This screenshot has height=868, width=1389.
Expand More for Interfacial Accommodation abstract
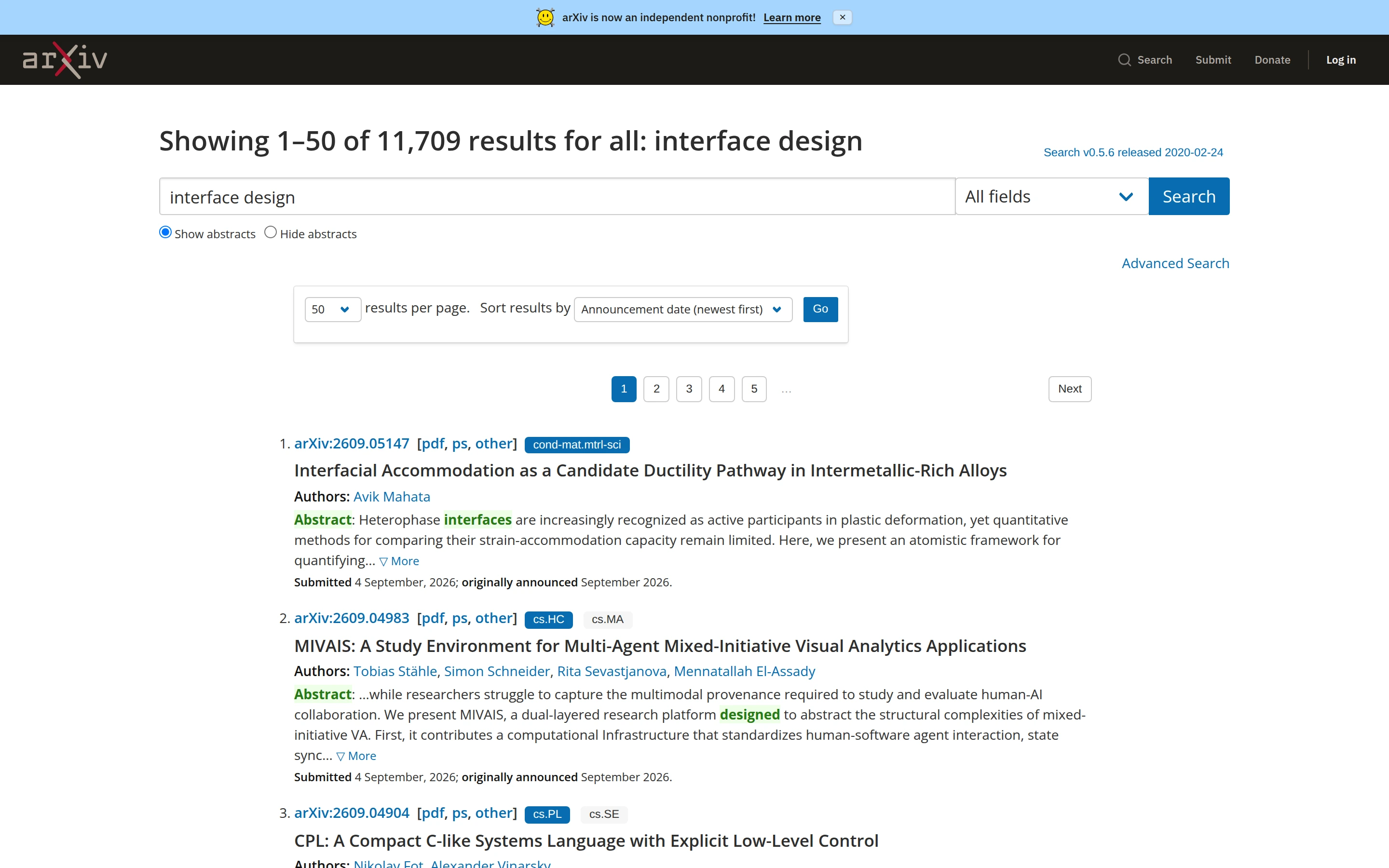click(399, 561)
